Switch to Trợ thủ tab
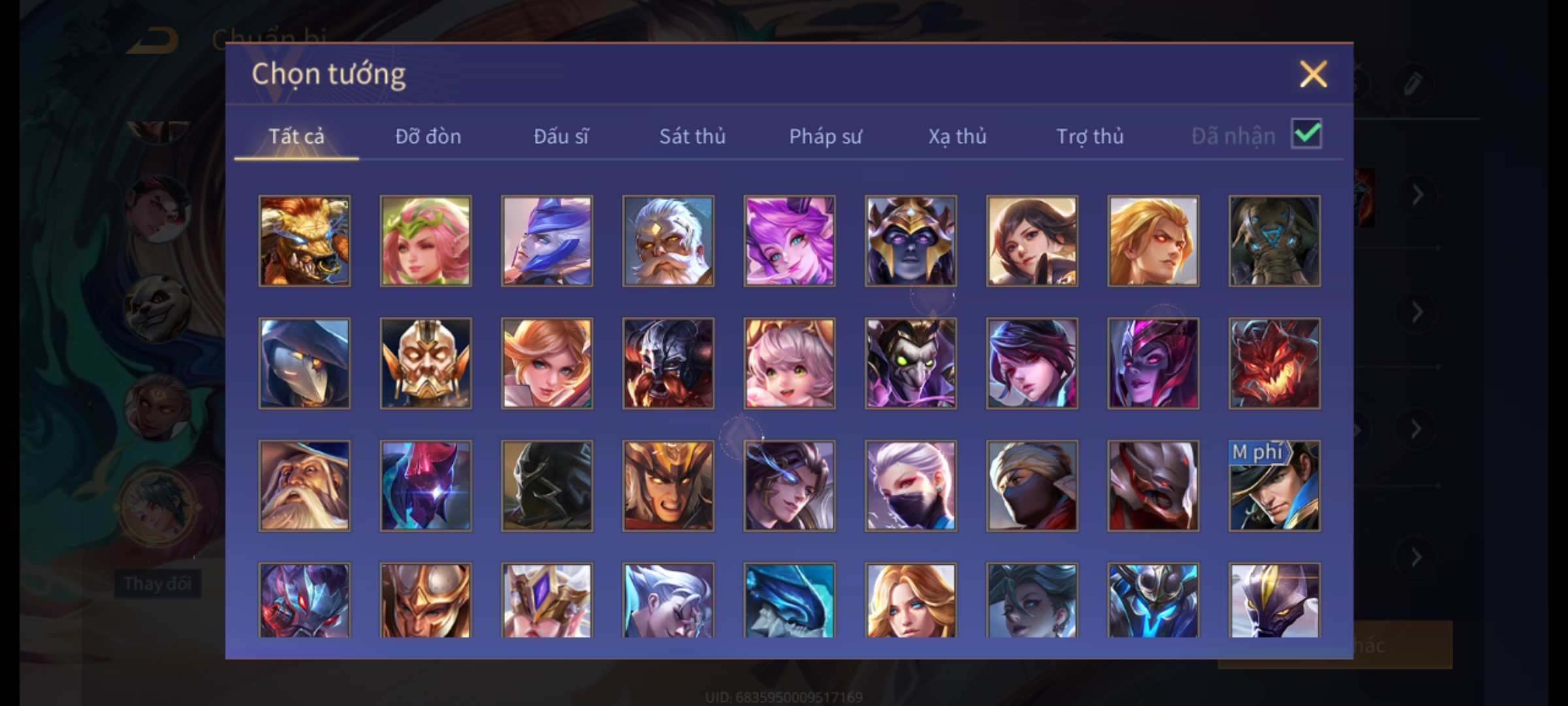The width and height of the screenshot is (1568, 706). 1090,136
